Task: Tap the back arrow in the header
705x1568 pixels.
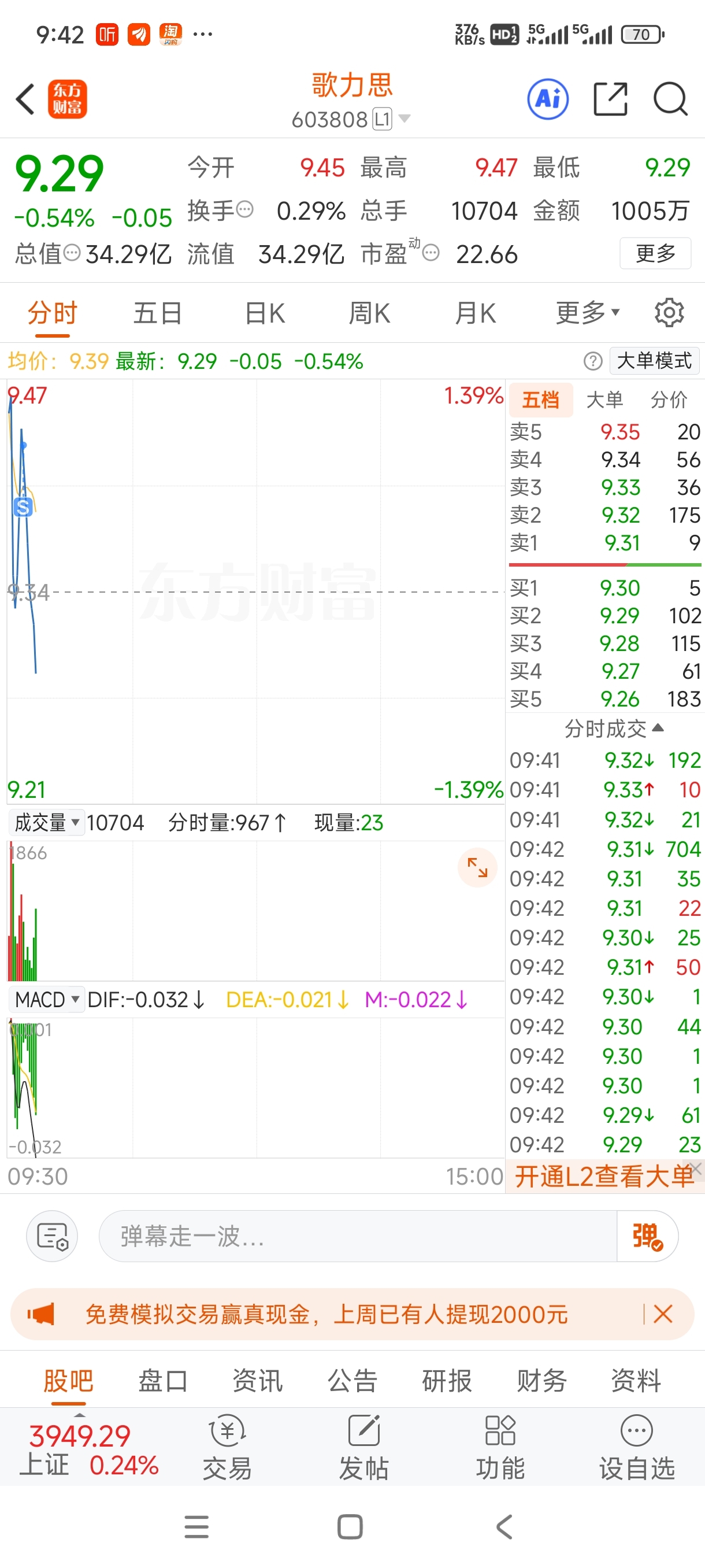Action: click(x=25, y=99)
